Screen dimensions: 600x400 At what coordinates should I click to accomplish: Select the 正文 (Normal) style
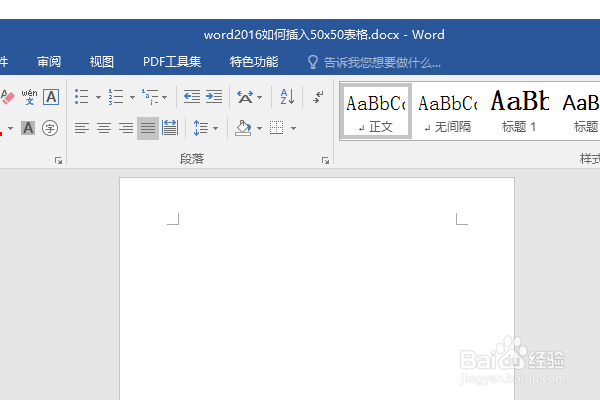coord(376,111)
